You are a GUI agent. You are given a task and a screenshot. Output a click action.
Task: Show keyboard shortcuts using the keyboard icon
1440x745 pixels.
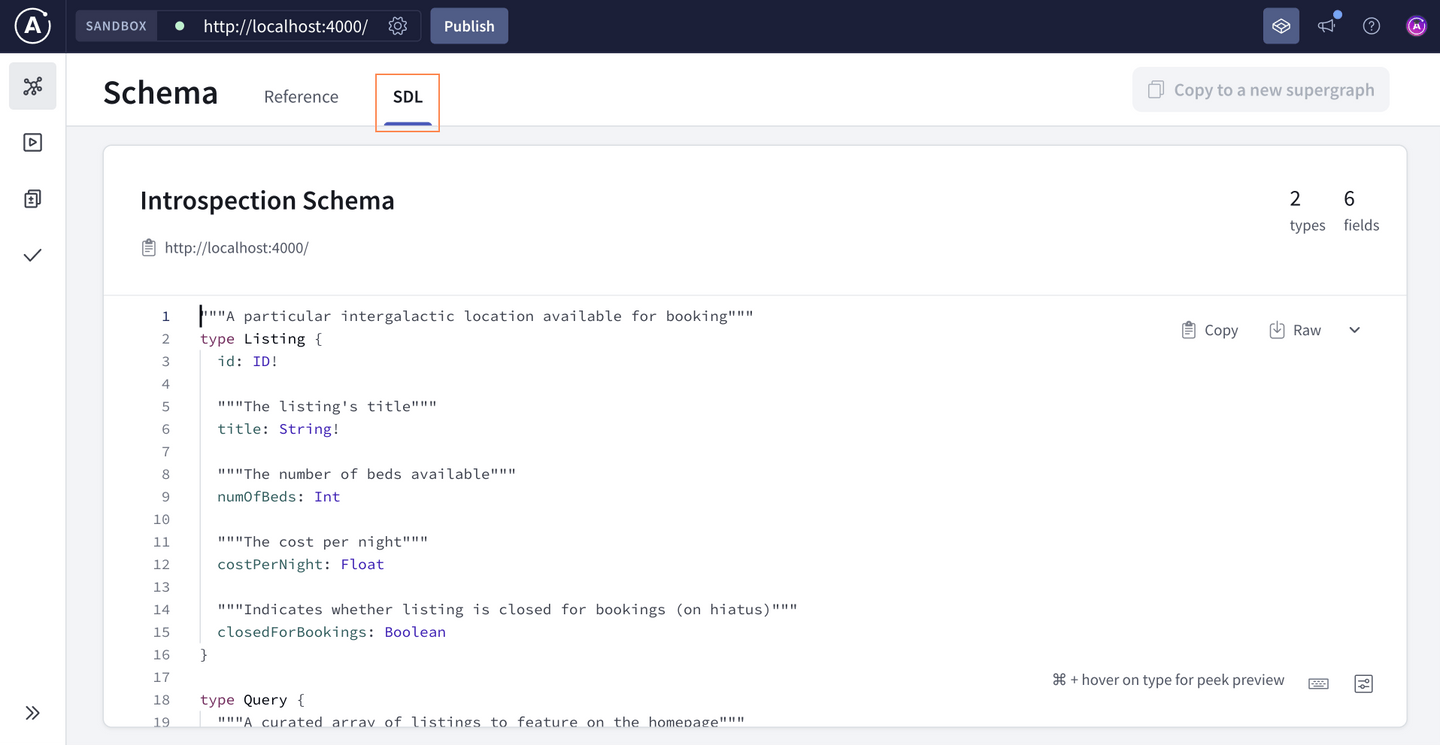click(1318, 683)
